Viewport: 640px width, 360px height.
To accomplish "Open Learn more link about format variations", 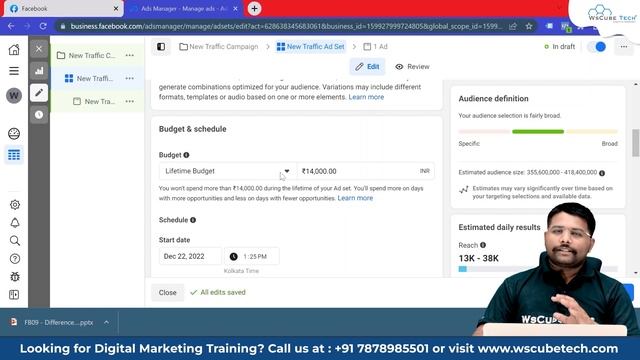I will pyautogui.click(x=366, y=97).
